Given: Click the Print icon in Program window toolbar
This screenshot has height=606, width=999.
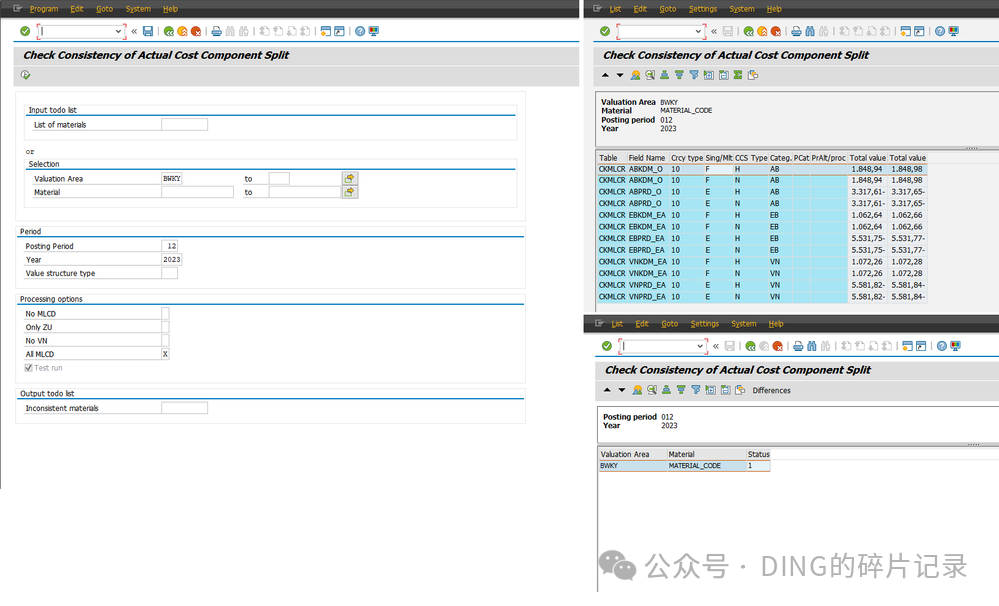Looking at the screenshot, I should (217, 31).
